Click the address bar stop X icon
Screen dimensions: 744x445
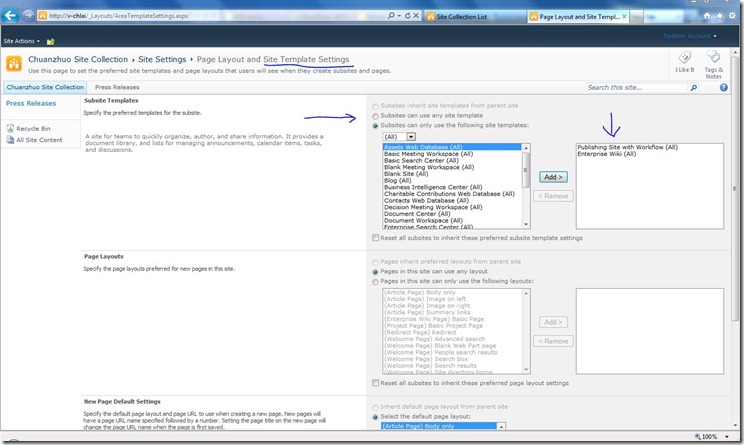tap(416, 16)
